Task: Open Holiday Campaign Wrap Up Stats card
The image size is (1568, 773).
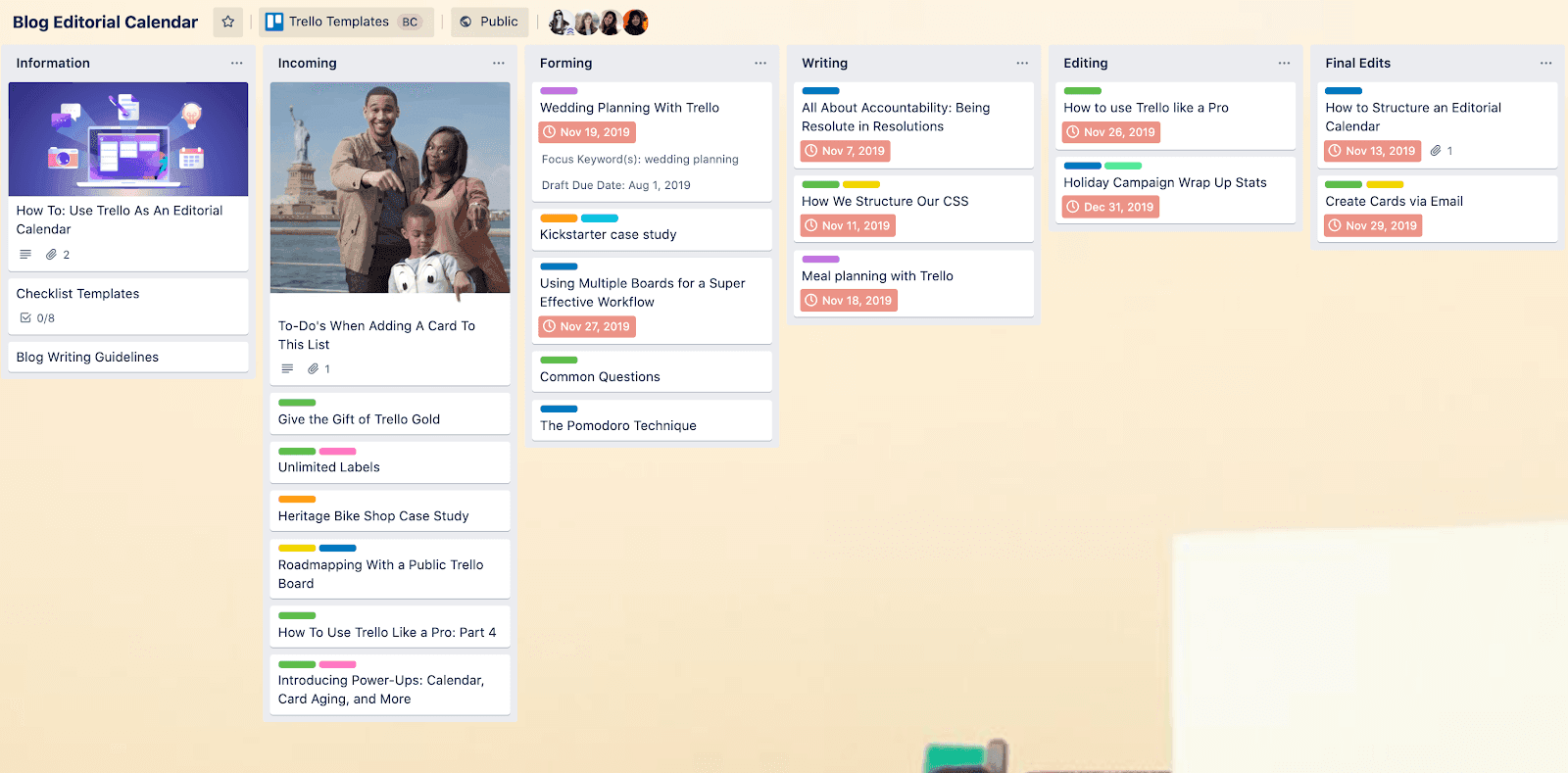Action: (x=1175, y=190)
